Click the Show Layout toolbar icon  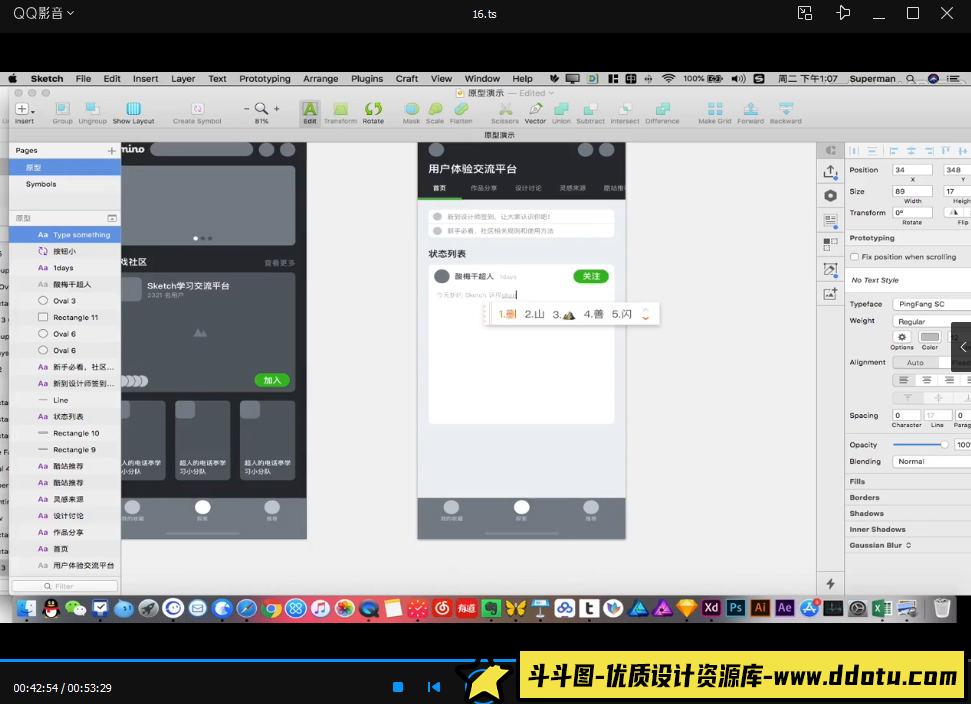click(133, 113)
